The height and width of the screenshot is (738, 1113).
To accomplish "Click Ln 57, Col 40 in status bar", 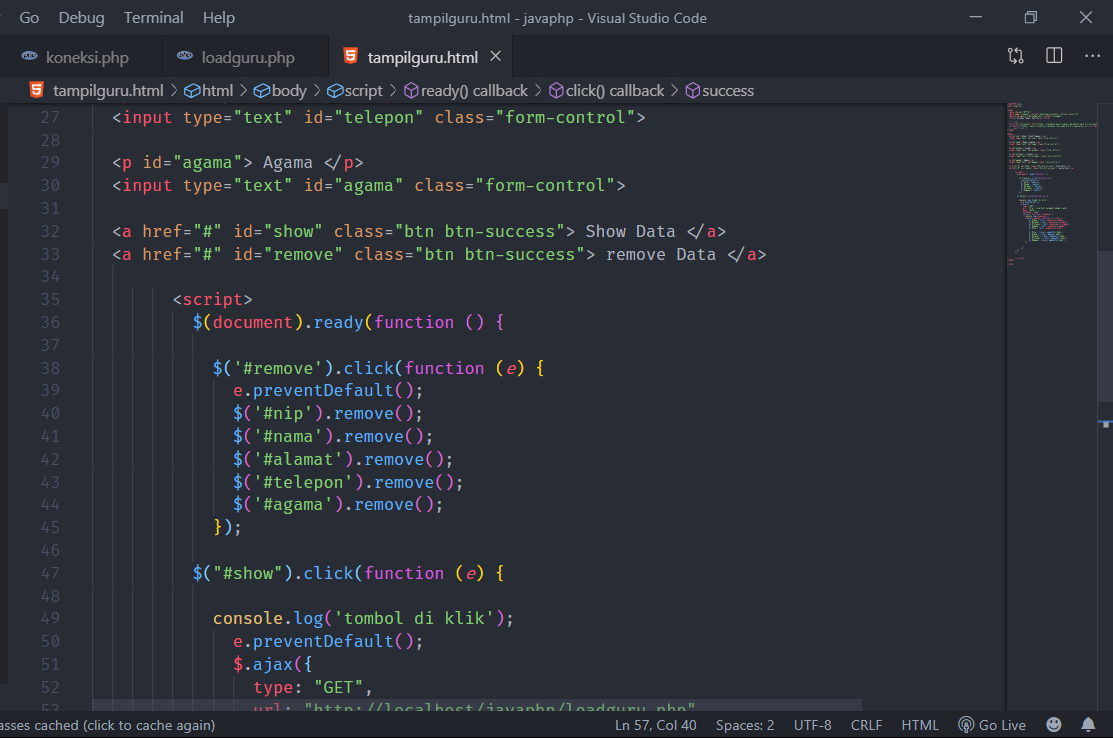I will coord(655,725).
